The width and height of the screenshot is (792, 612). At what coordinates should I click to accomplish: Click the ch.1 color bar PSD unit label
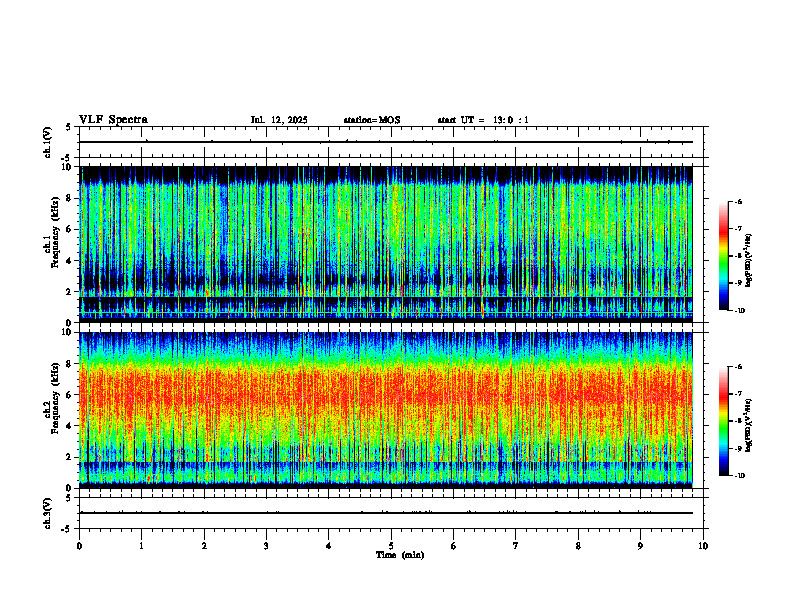pos(748,261)
